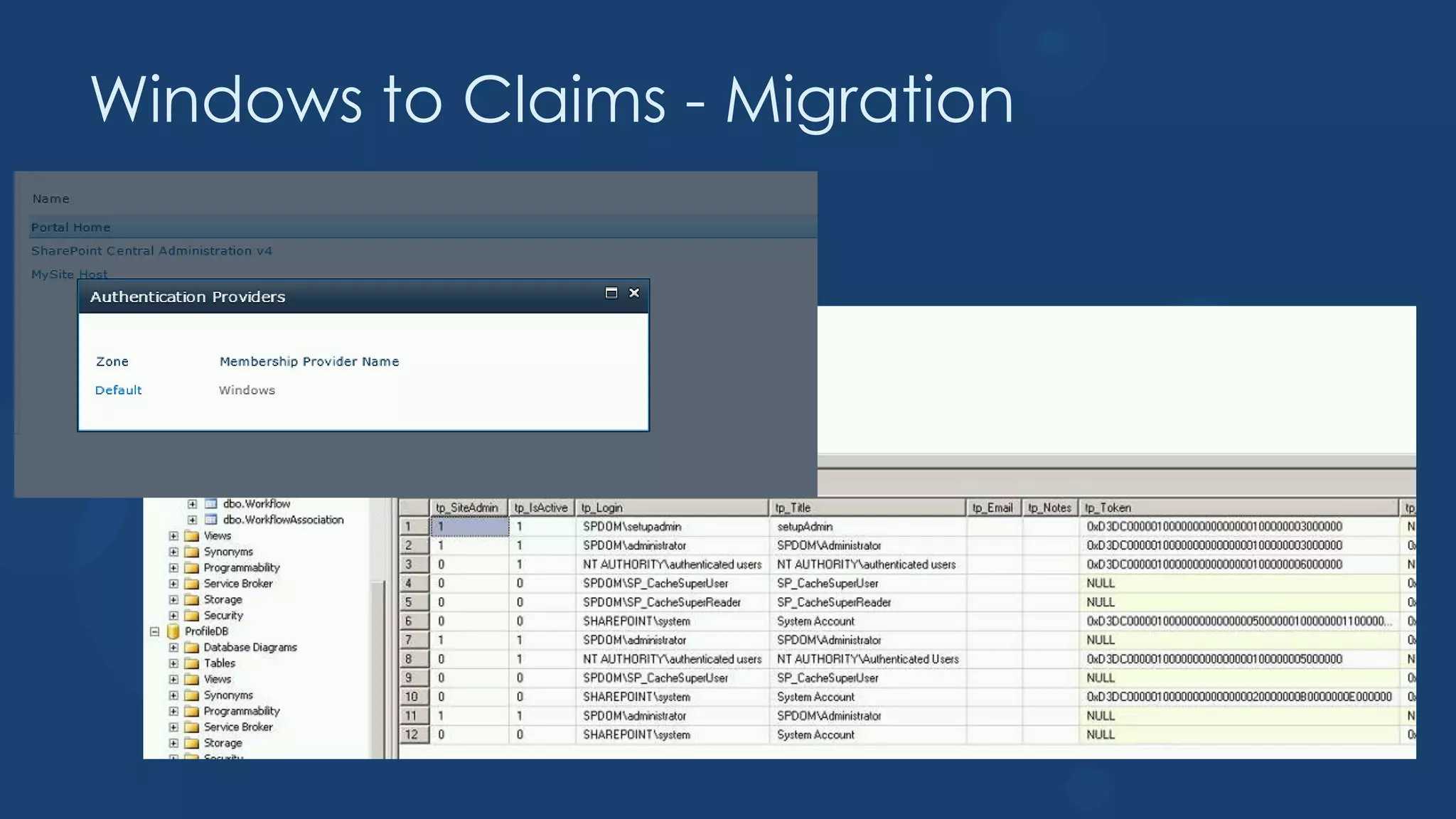1456x819 pixels.
Task: Click the Membership Provider Name column header
Action: (309, 361)
